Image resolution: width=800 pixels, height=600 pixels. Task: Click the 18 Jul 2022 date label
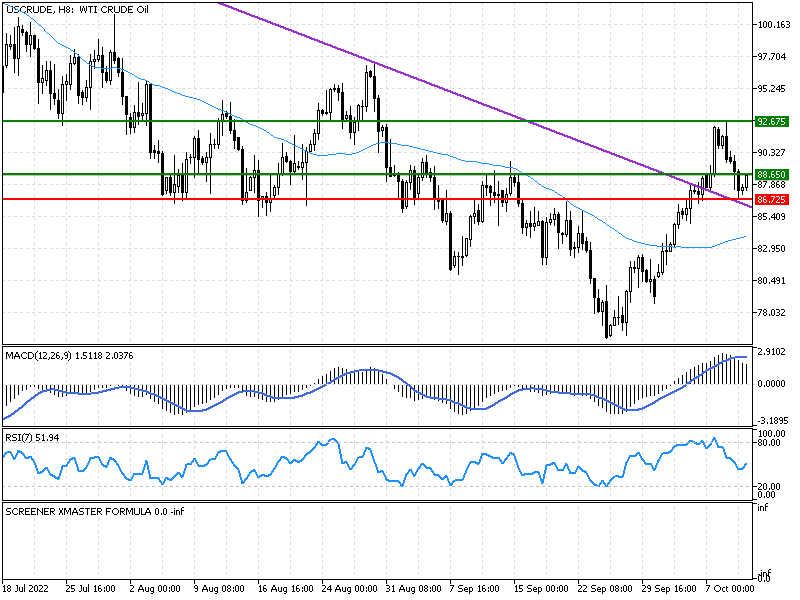coord(25,590)
